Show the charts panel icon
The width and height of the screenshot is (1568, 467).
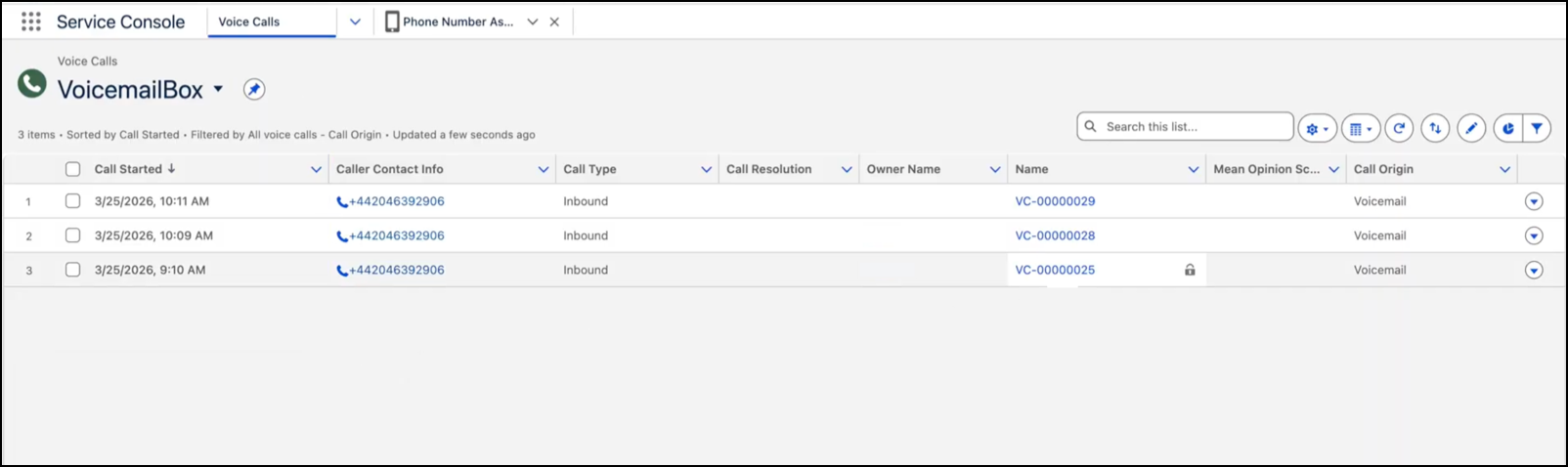(1507, 128)
